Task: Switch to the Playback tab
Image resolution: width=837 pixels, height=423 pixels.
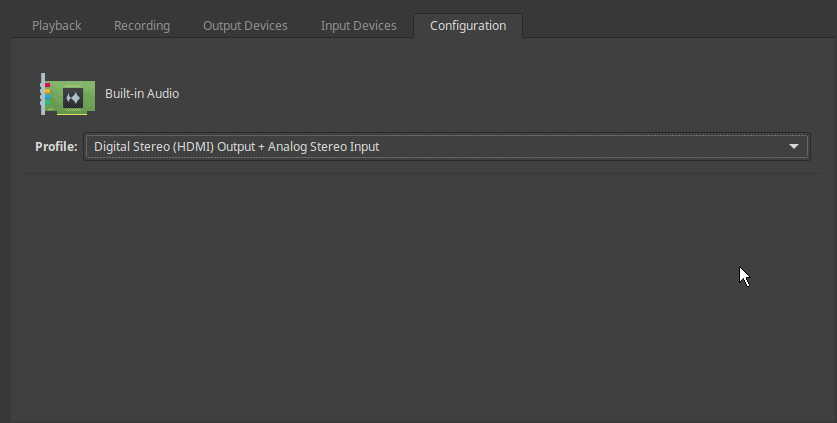Action: coord(57,26)
